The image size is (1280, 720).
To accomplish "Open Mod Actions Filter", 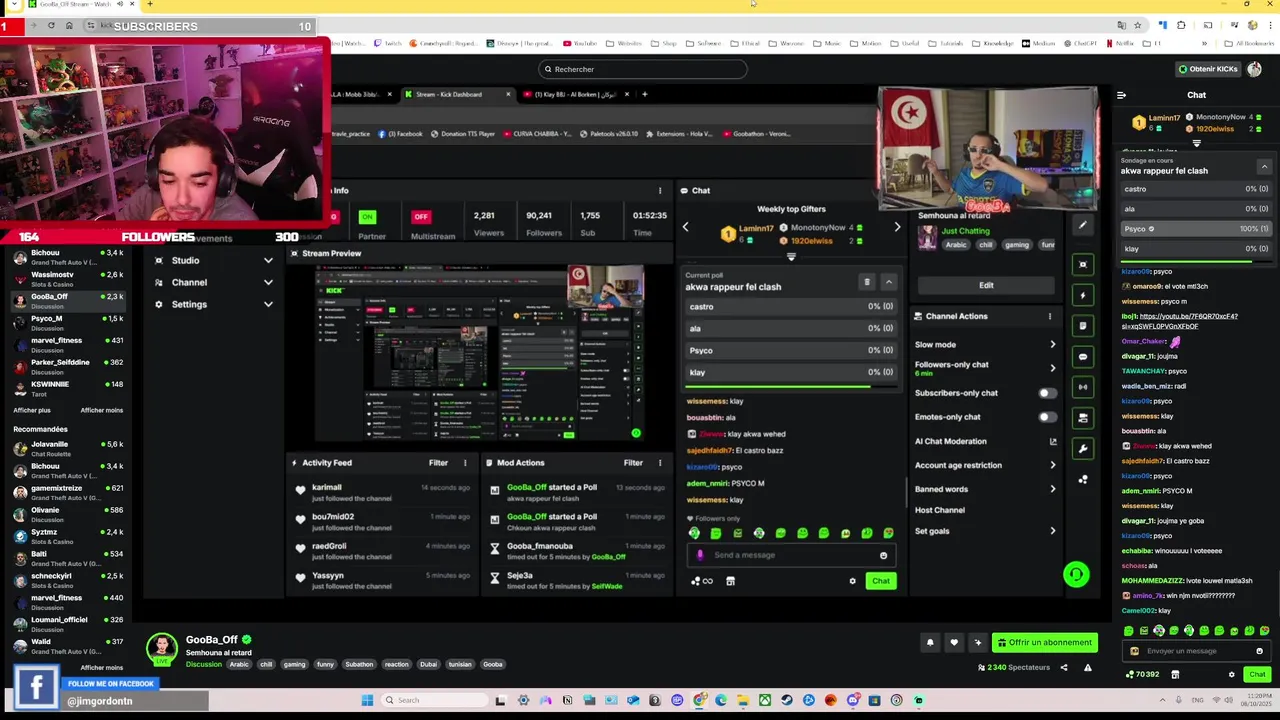I will coord(633,463).
